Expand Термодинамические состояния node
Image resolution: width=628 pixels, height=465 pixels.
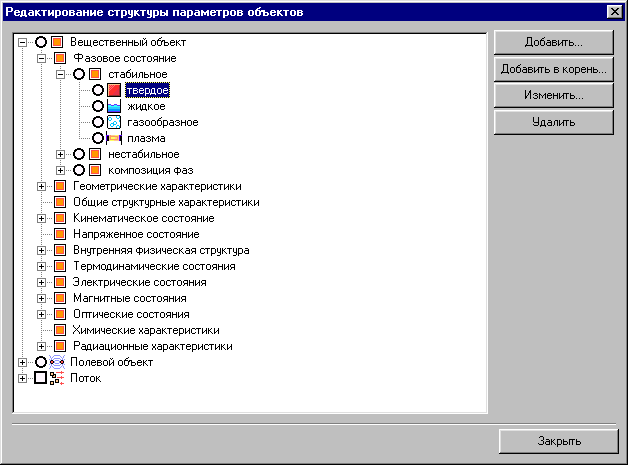coord(41,266)
